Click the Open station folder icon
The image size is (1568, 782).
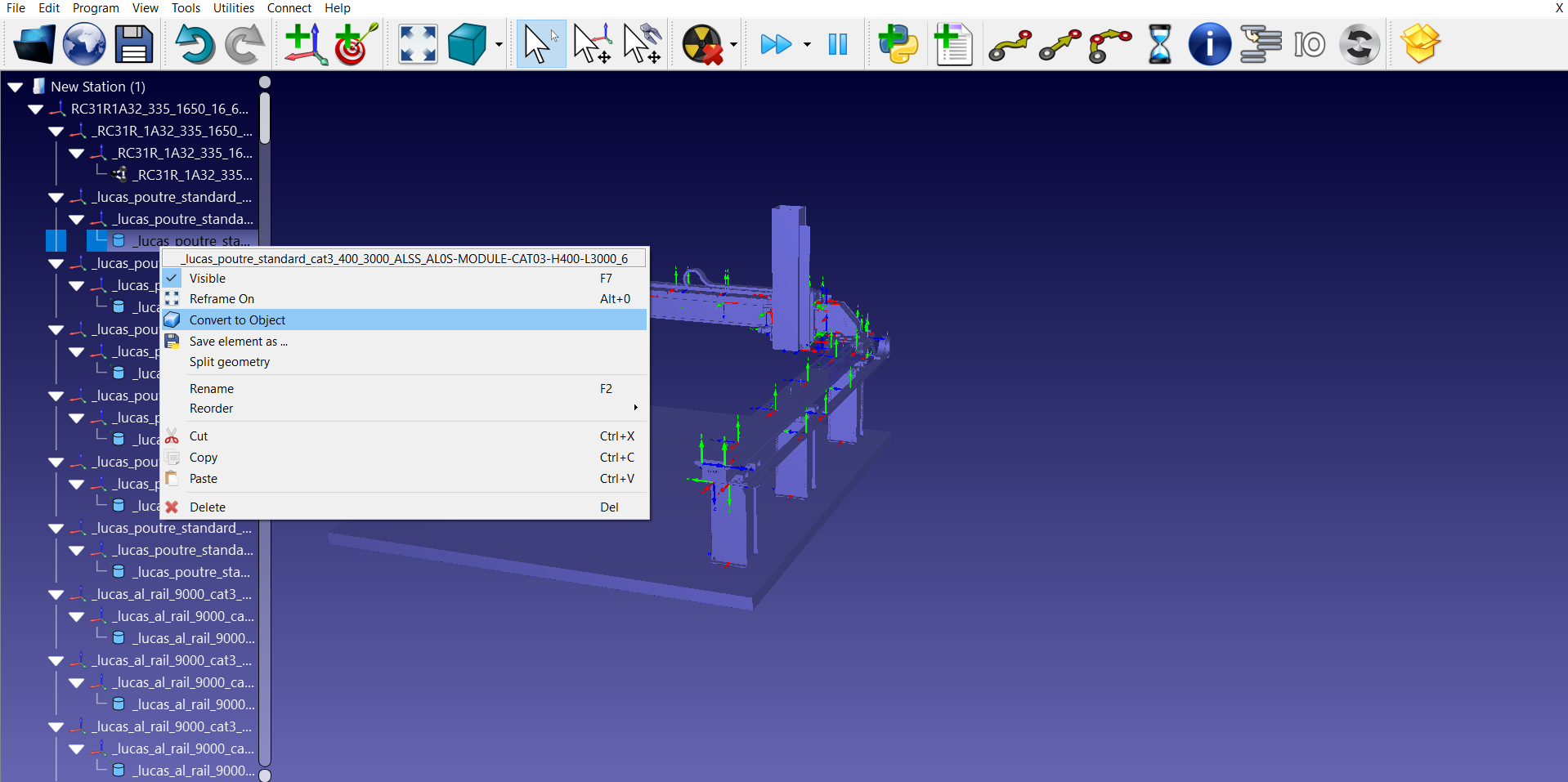pos(34,44)
